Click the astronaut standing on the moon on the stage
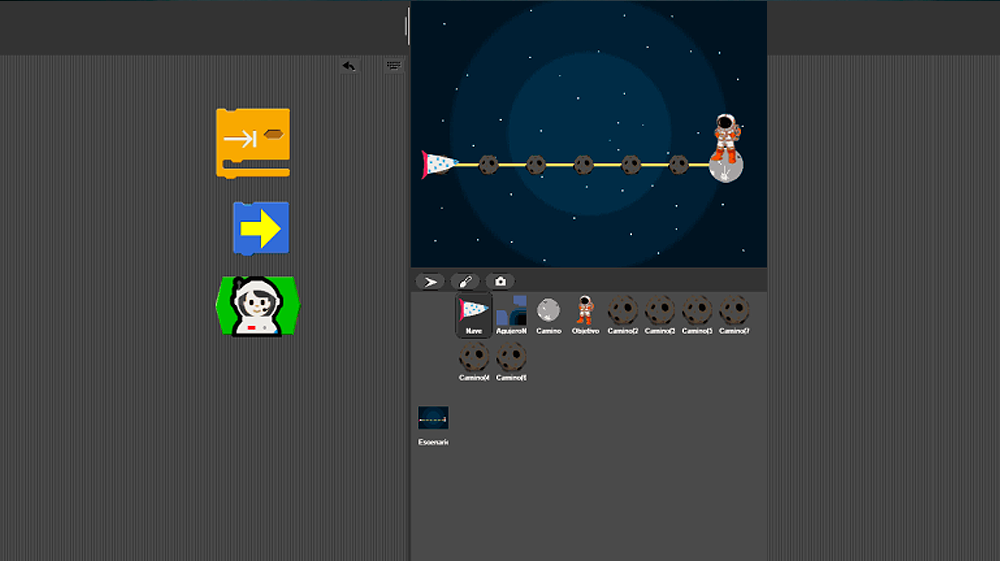 click(727, 136)
